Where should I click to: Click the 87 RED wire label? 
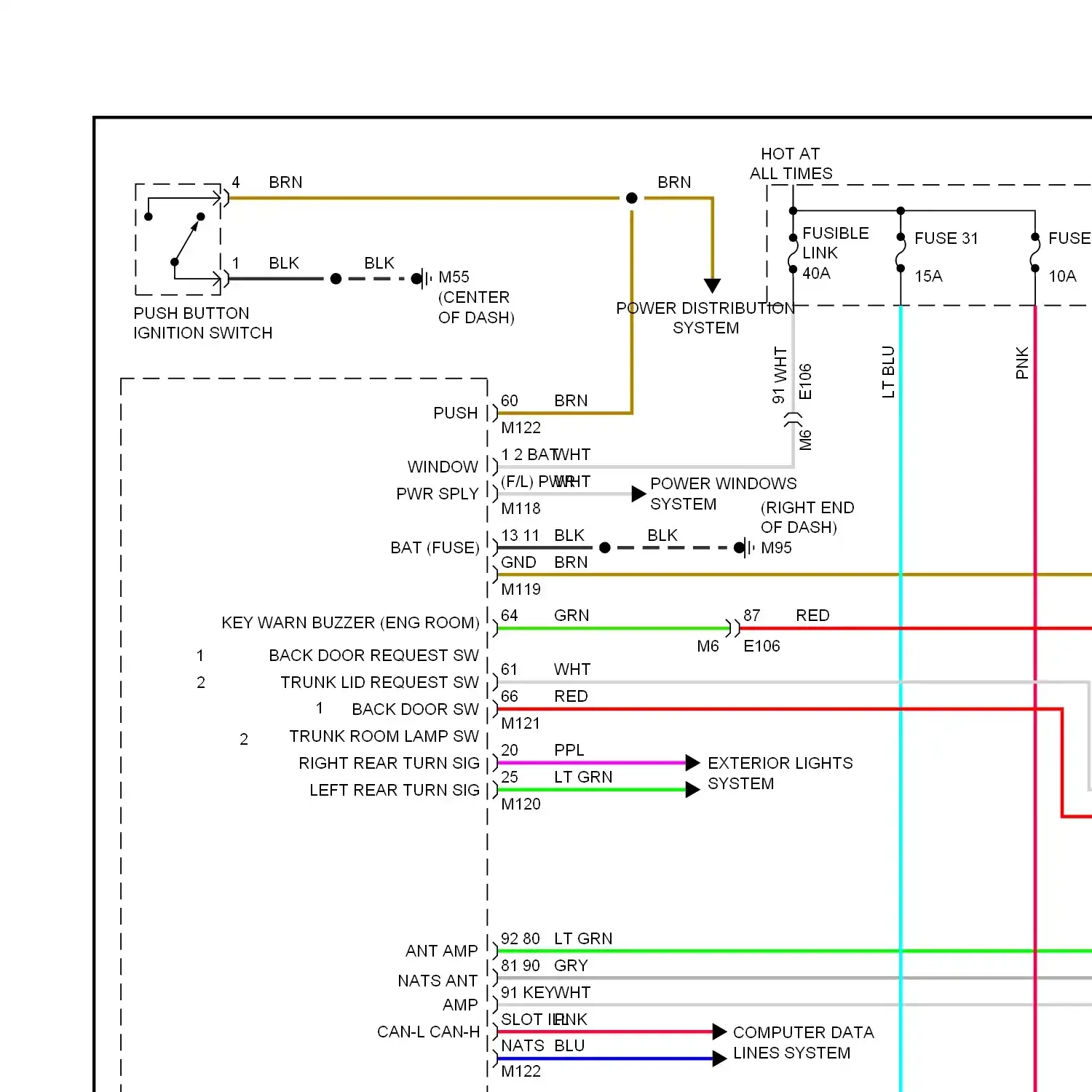tap(786, 616)
